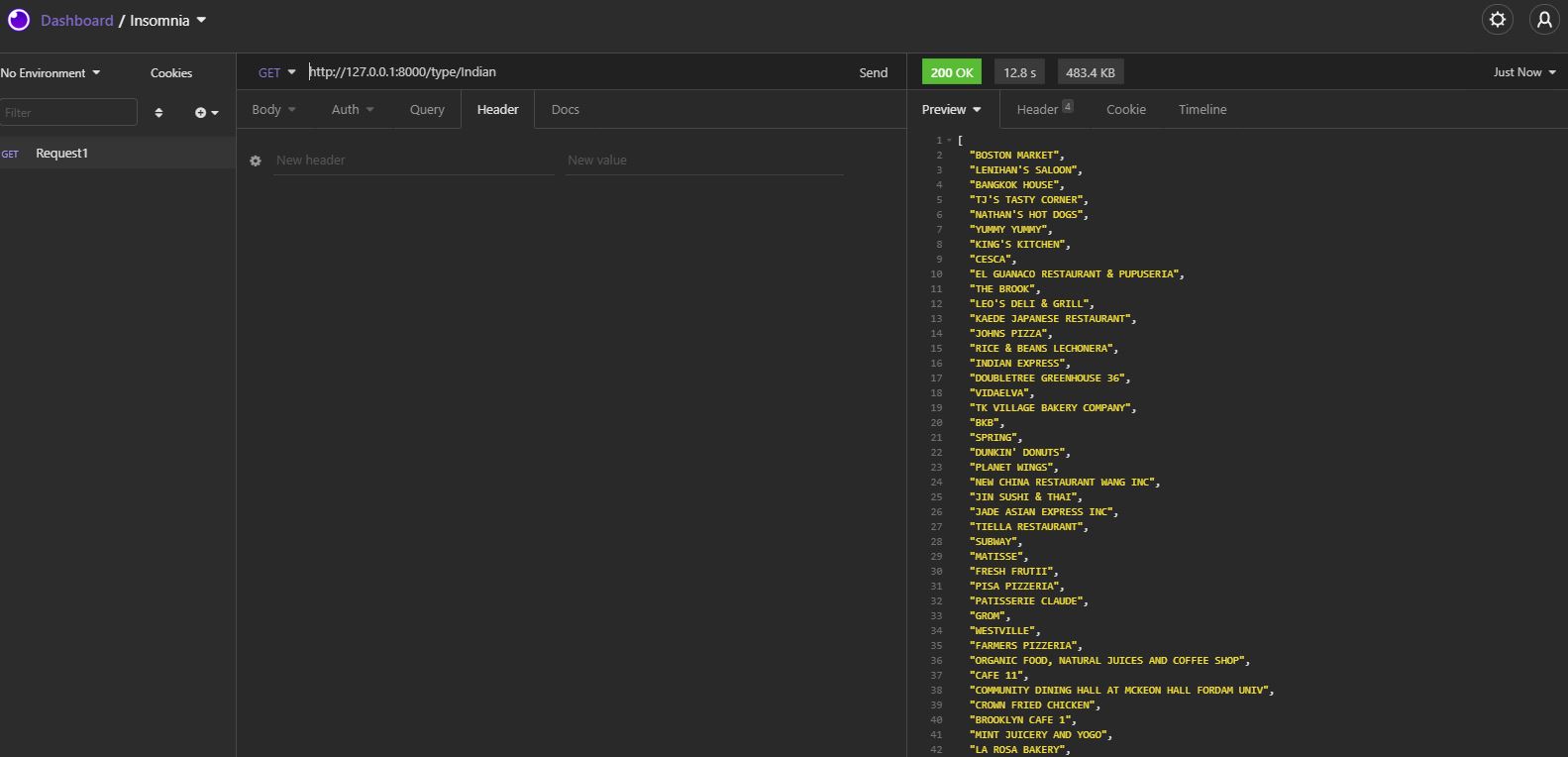Switch to the response Header tab
This screenshot has width=1568, height=757.
click(1045, 110)
